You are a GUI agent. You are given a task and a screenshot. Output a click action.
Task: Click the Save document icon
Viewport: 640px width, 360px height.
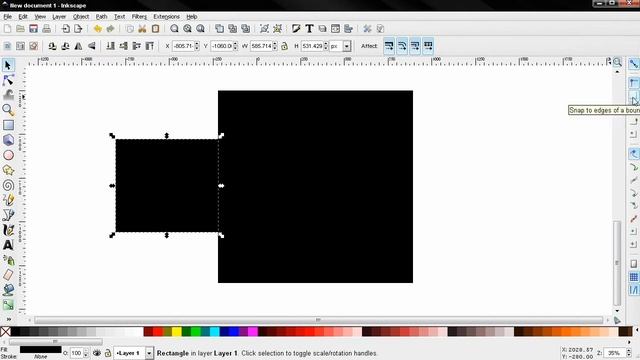tap(33, 29)
